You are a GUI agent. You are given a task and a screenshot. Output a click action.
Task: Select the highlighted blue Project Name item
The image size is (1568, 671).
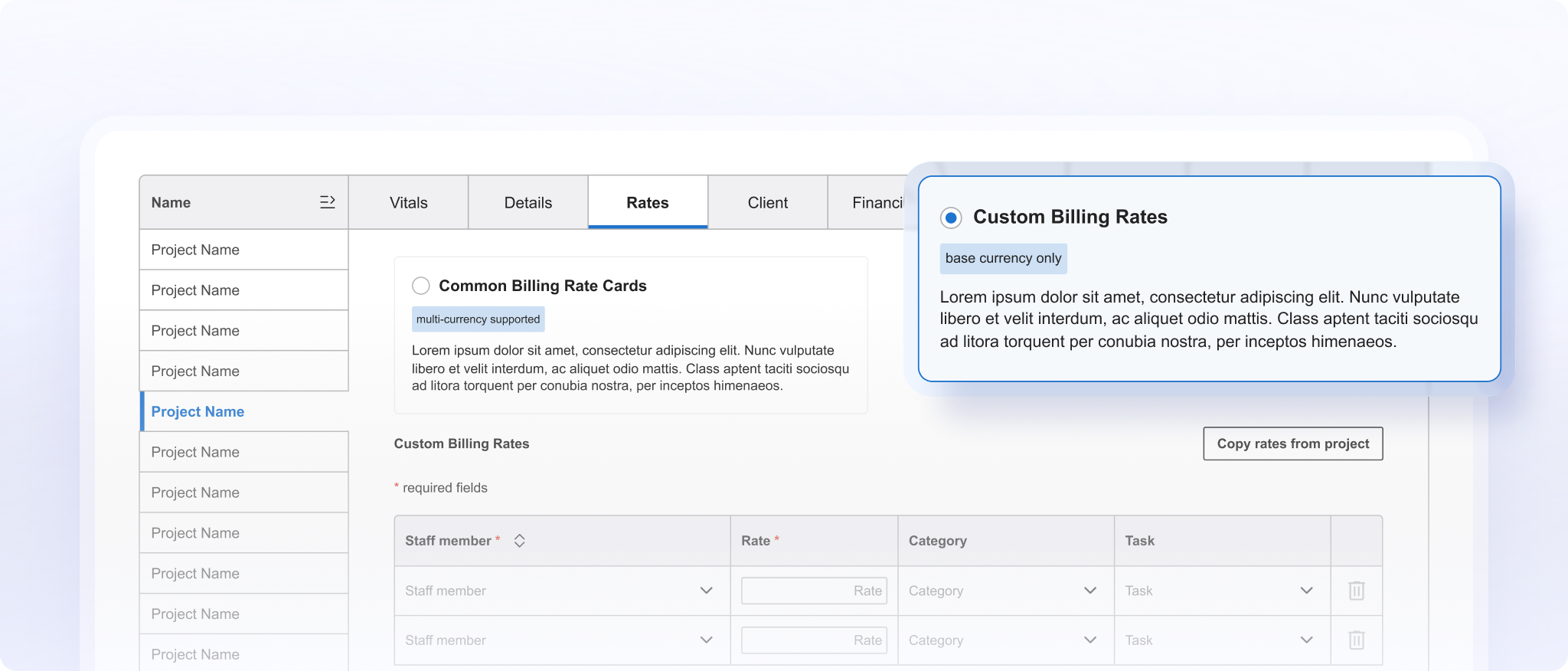pyautogui.click(x=198, y=411)
